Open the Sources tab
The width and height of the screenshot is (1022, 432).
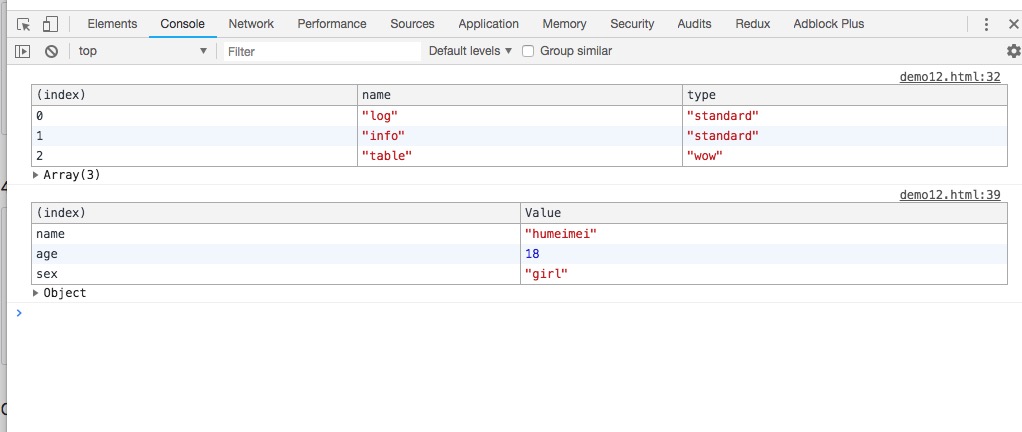coord(412,24)
